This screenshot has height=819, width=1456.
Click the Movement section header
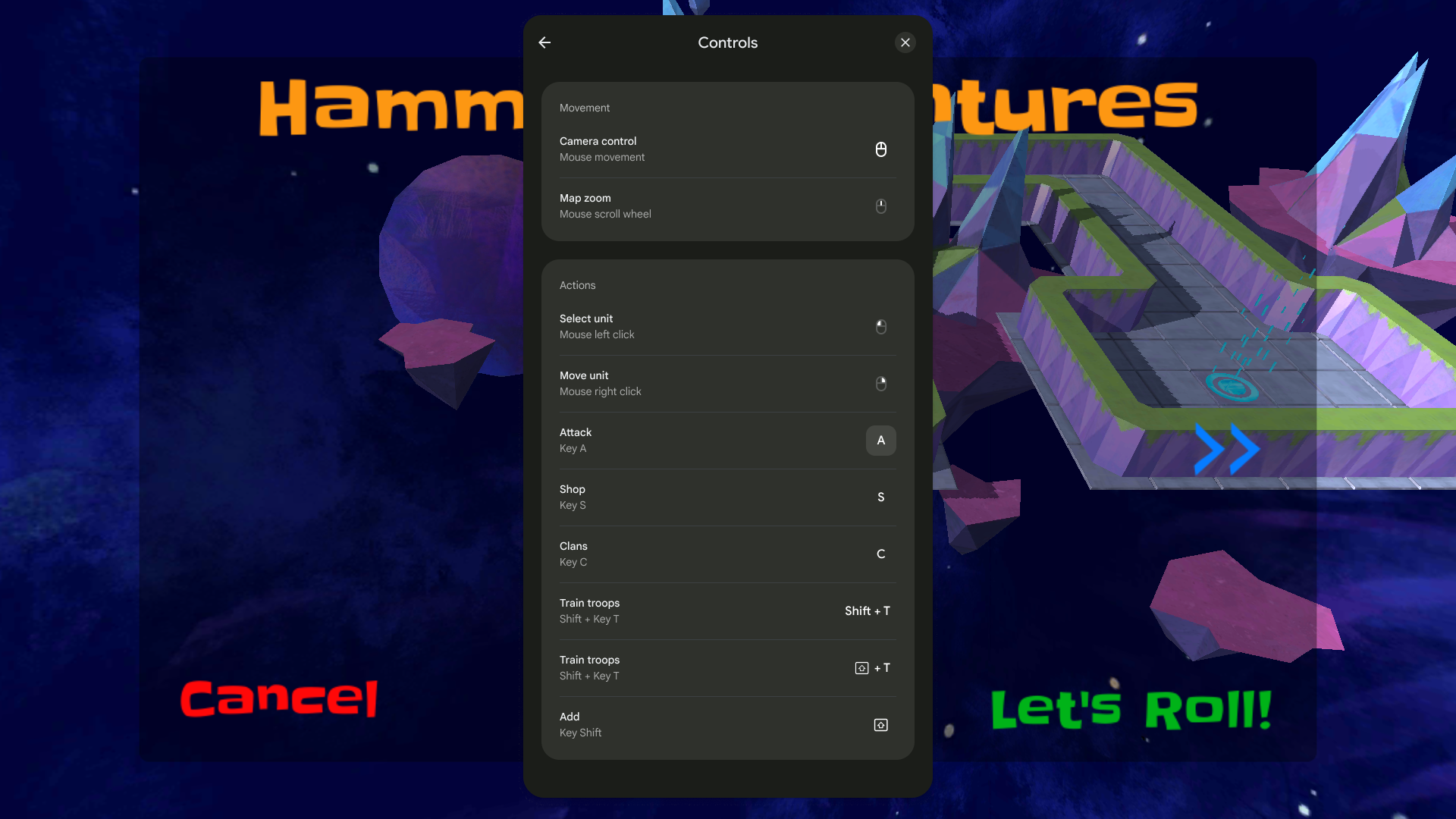pos(585,107)
